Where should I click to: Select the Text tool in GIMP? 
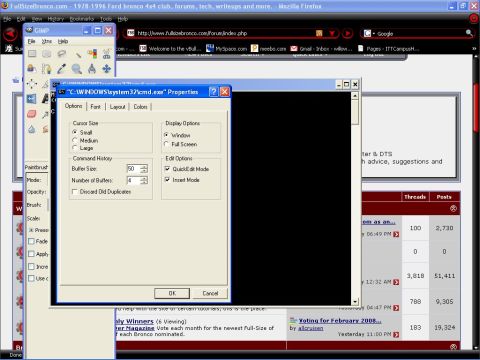pyautogui.click(x=46, y=99)
